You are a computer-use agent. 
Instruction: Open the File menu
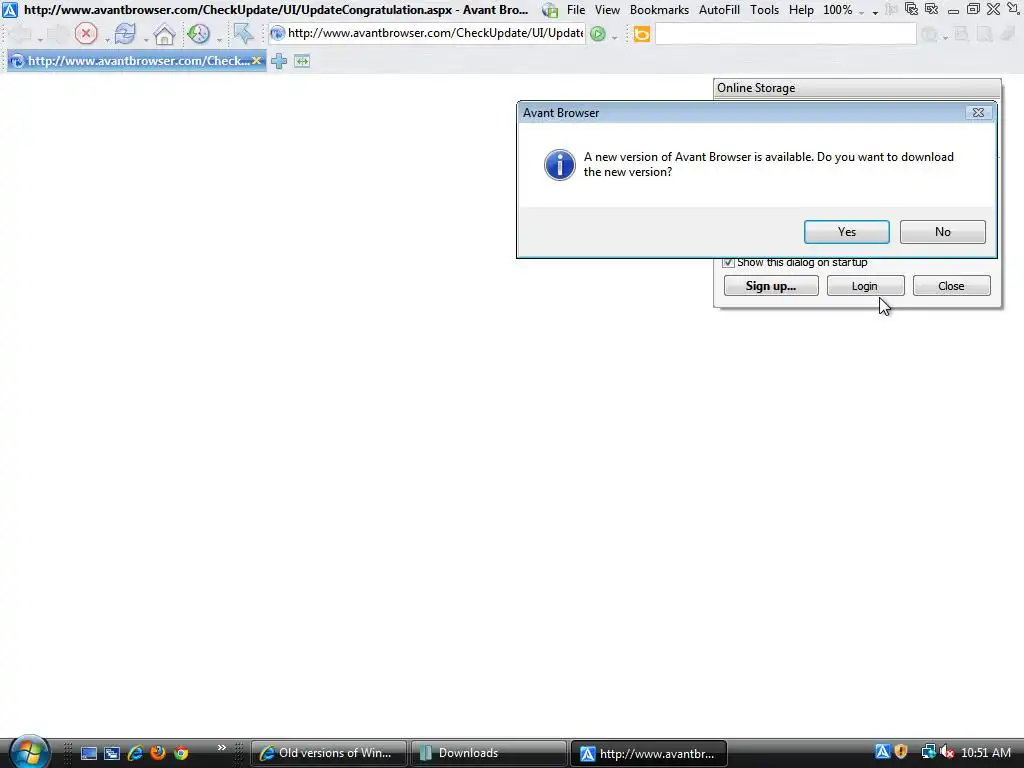point(576,10)
